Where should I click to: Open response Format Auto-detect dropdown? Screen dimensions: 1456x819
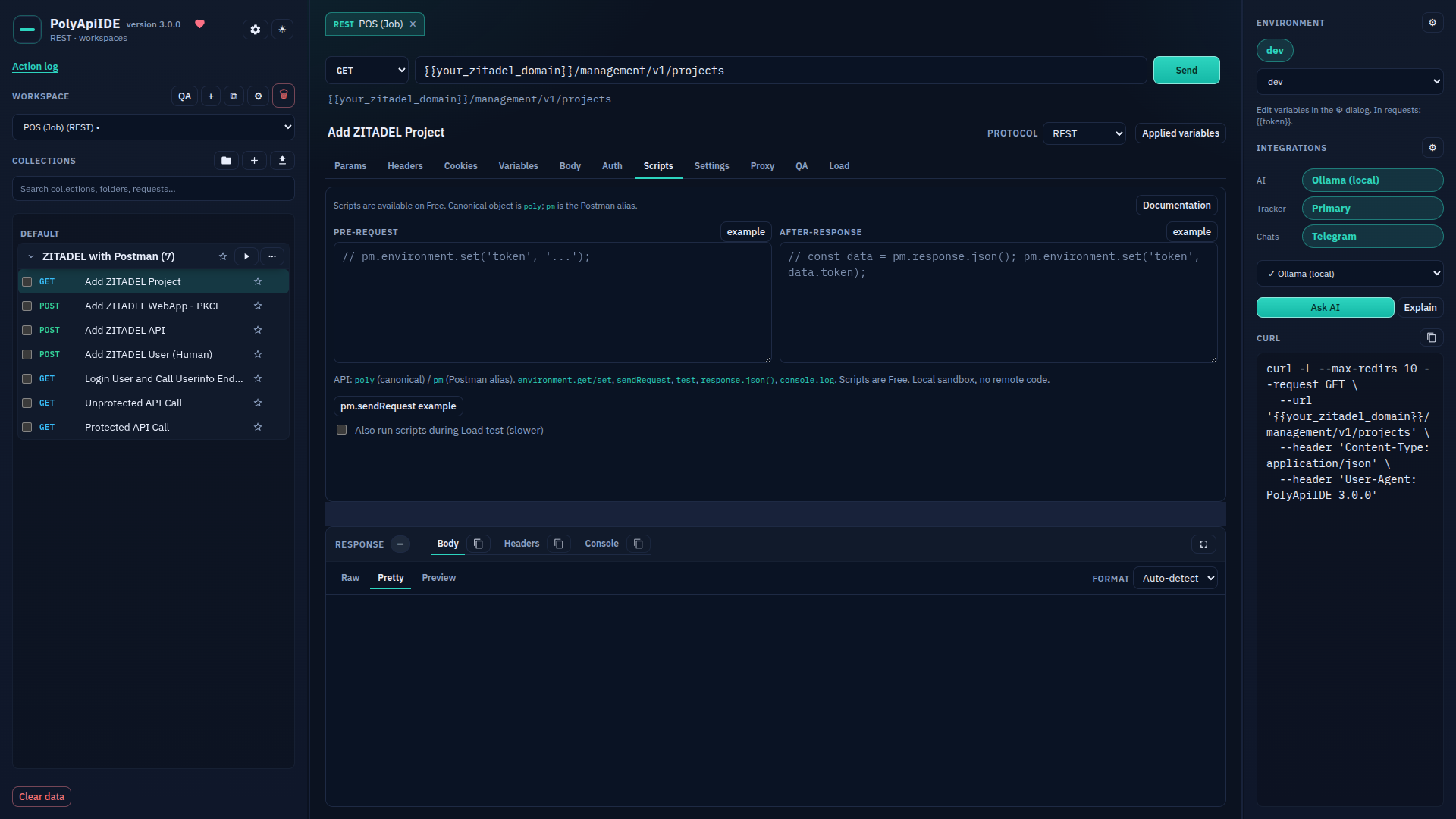click(1175, 579)
